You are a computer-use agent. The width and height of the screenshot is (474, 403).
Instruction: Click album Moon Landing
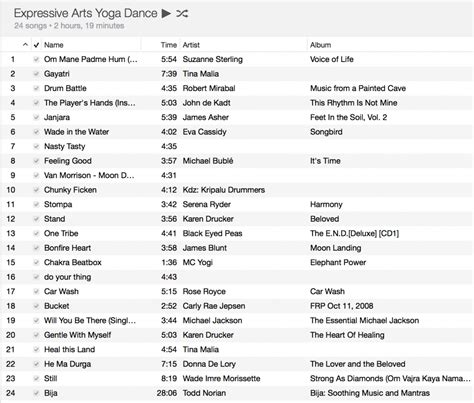pos(335,248)
